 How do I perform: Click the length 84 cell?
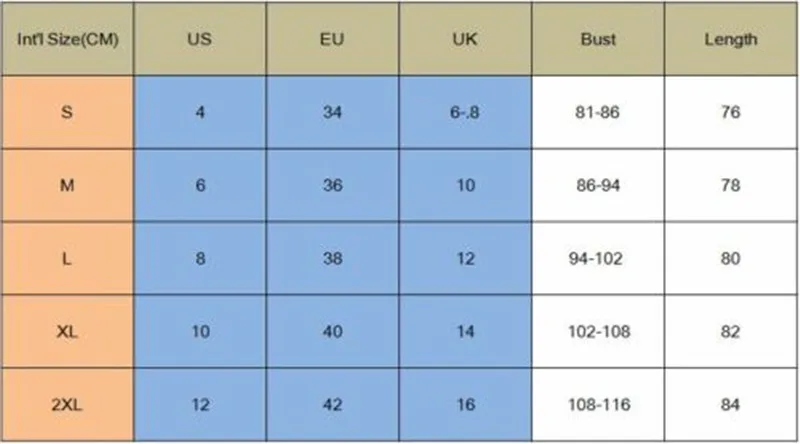coord(730,404)
